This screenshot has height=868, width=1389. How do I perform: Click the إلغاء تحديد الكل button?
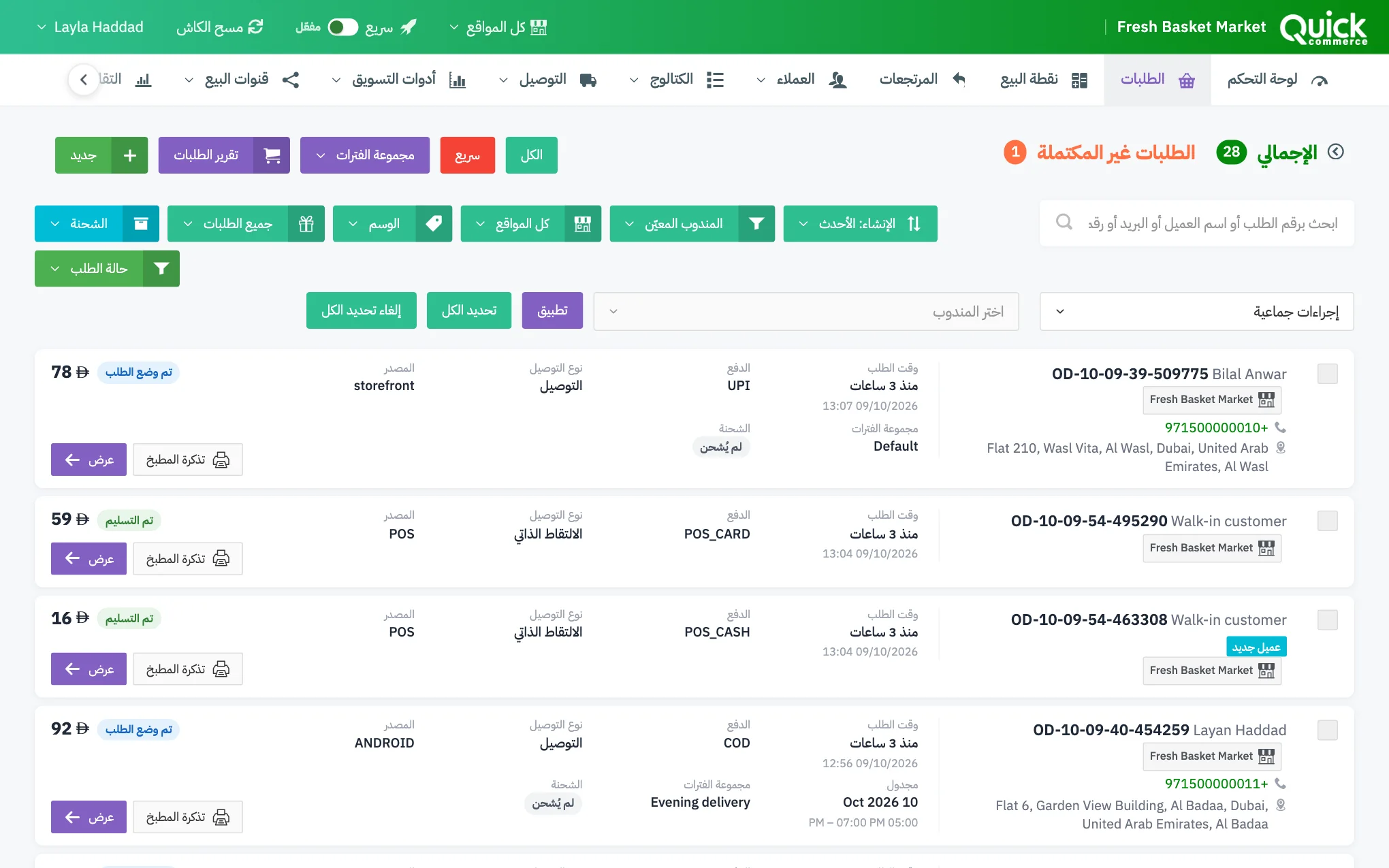point(362,310)
